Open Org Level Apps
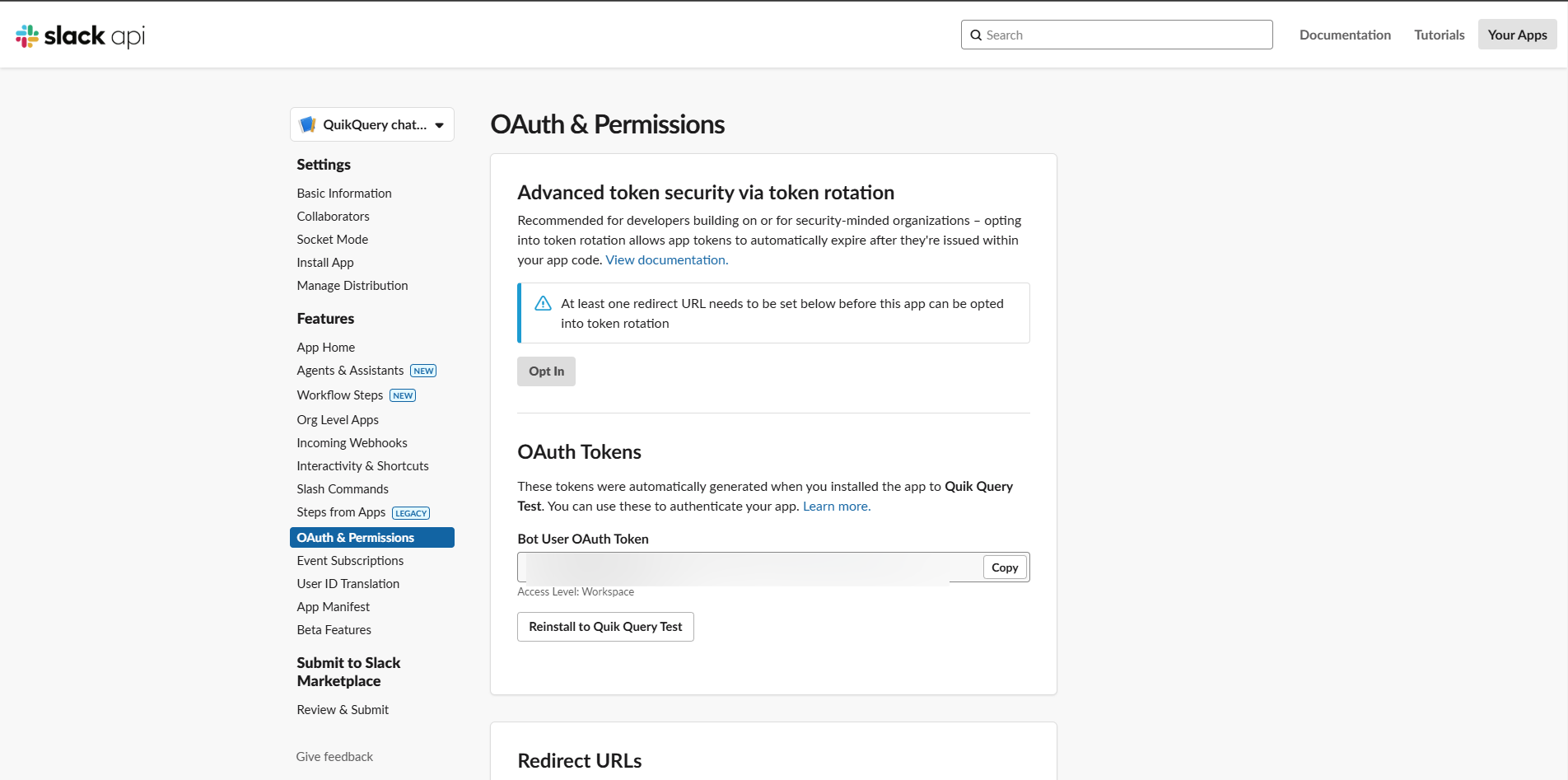The width and height of the screenshot is (1568, 780). [x=338, y=420]
